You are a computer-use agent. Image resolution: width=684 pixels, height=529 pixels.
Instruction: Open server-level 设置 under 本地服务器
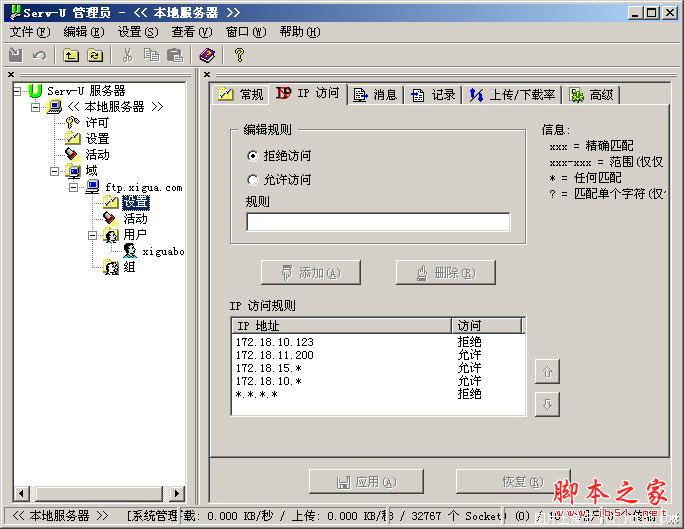click(x=97, y=139)
